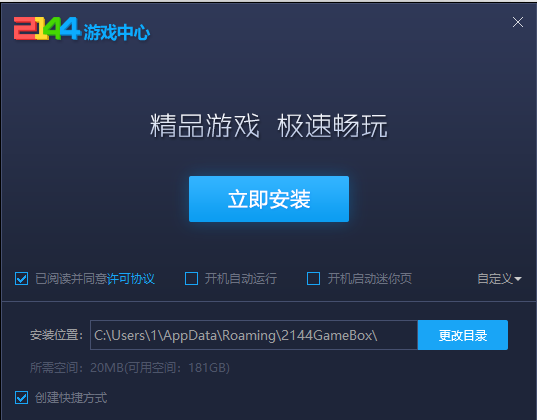
Task: Click the 开机启动迷你页 label text
Action: (x=370, y=279)
